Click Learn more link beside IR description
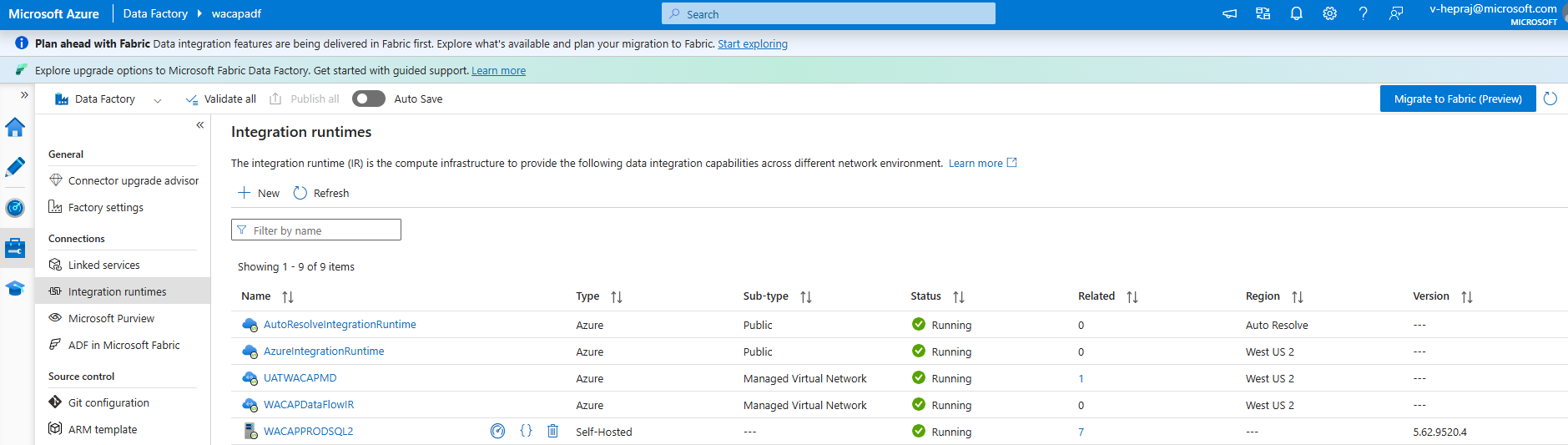The image size is (1568, 445). [x=982, y=163]
